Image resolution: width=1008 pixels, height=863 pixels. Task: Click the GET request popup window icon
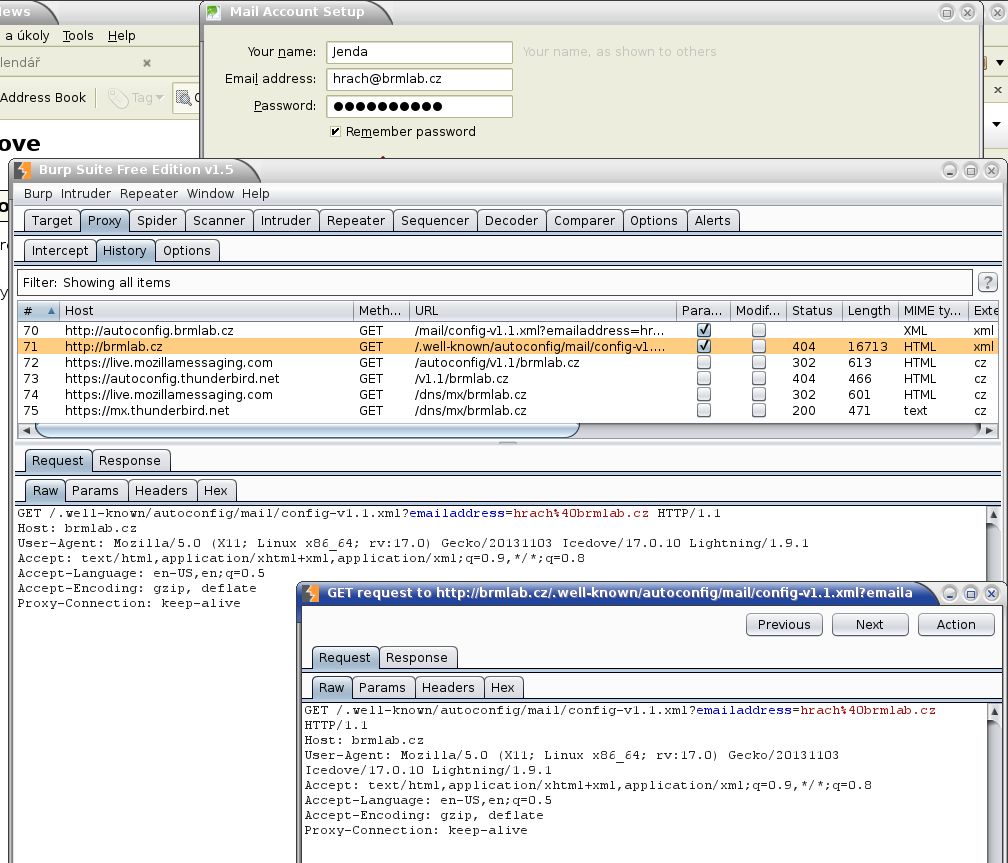tap(312, 593)
